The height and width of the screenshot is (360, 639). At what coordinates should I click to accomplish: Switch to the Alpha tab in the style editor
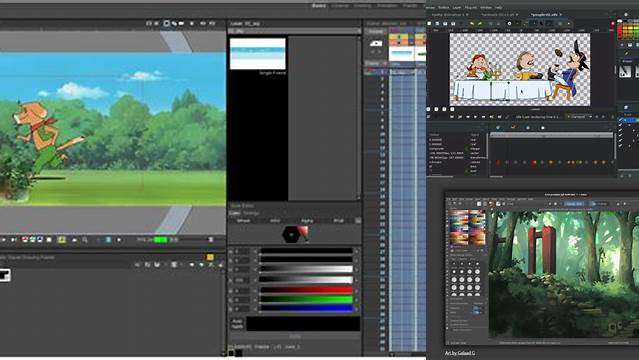307,221
